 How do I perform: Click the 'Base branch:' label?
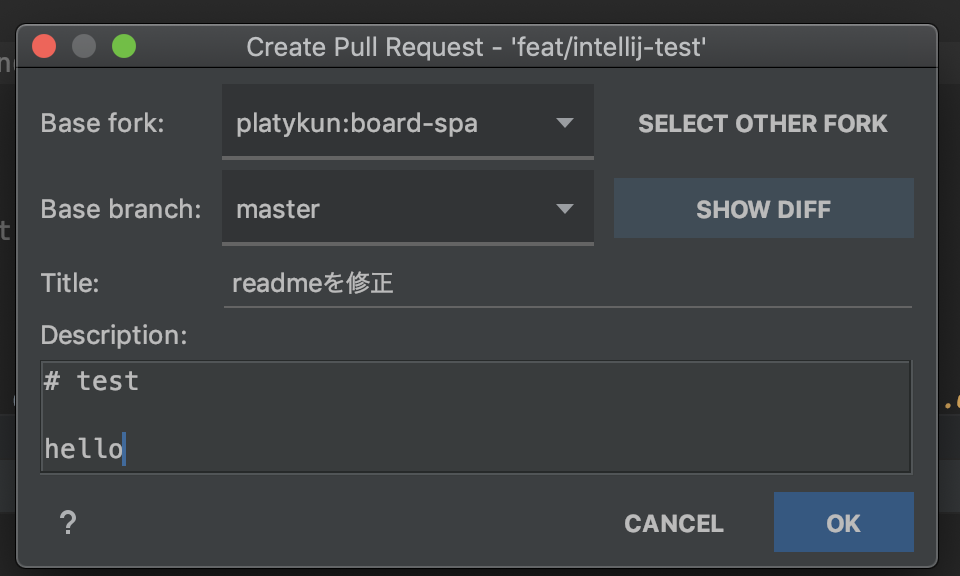pos(121,209)
